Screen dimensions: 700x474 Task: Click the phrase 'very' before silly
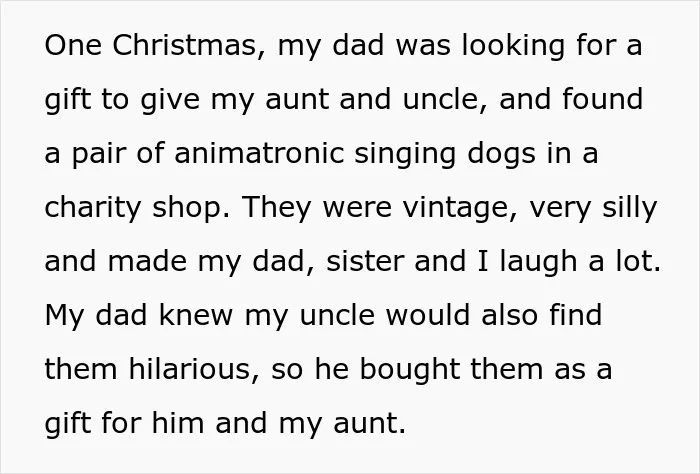point(560,210)
